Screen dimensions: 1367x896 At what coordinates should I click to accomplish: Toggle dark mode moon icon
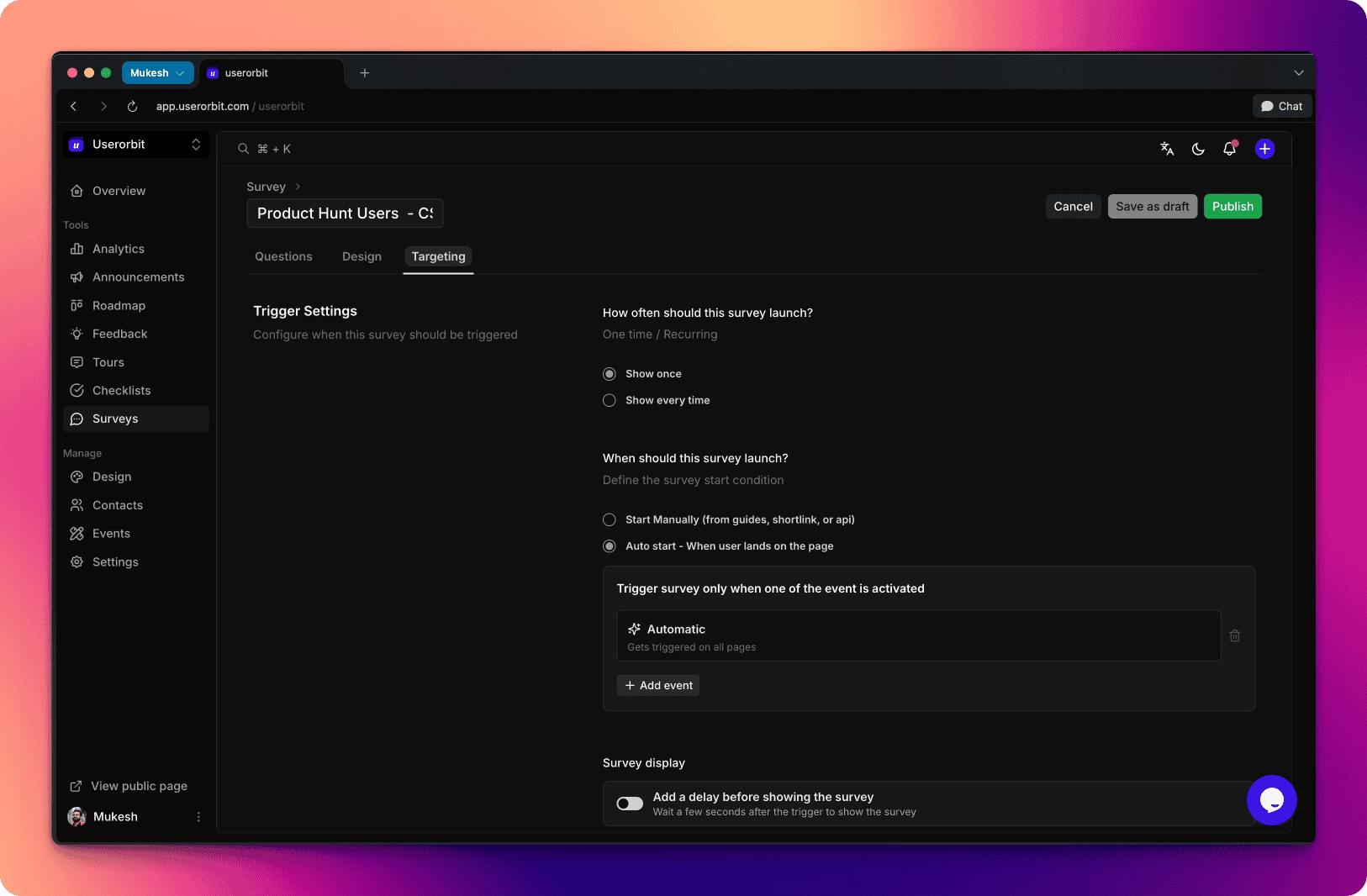click(x=1198, y=149)
